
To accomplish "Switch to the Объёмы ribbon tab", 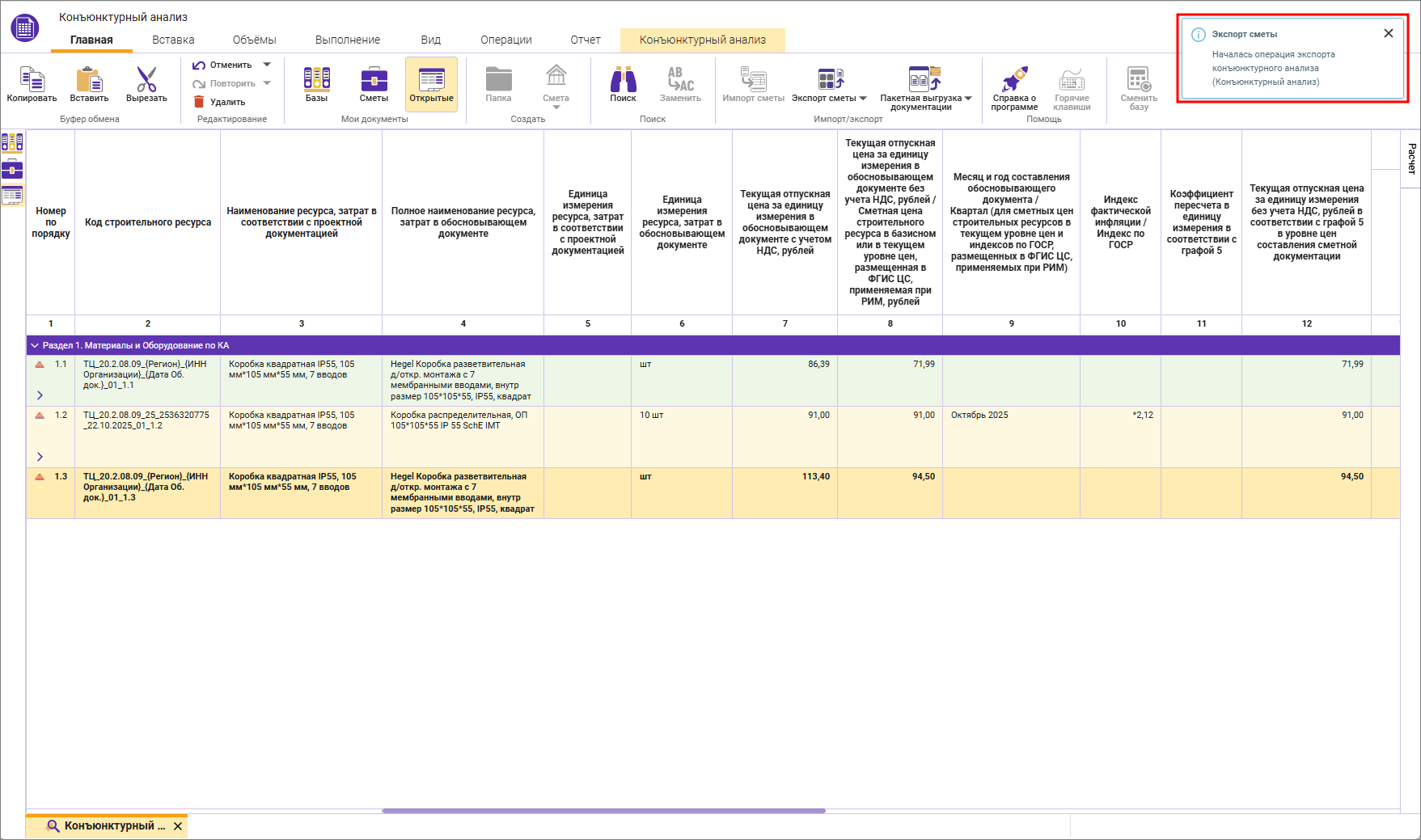I will [x=254, y=40].
